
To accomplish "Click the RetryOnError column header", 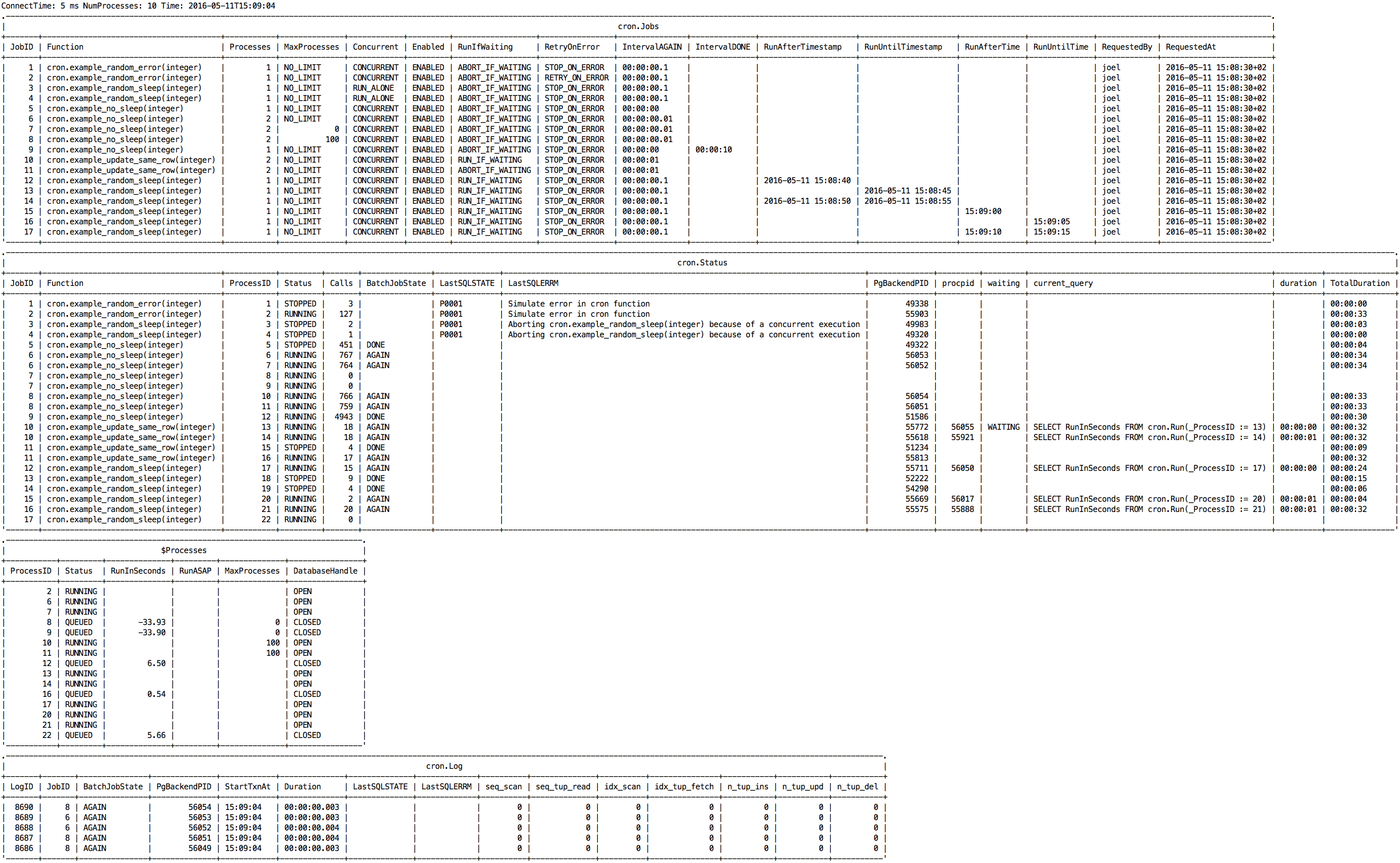I will point(572,47).
